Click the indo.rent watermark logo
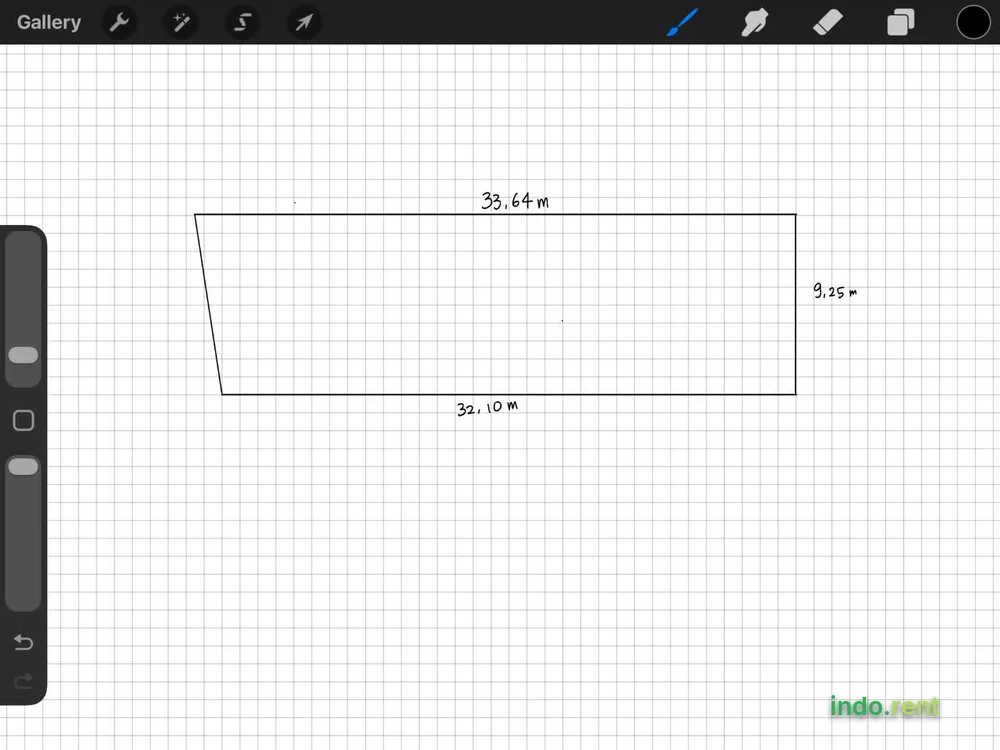Screen dimensions: 1000x750 (885, 707)
